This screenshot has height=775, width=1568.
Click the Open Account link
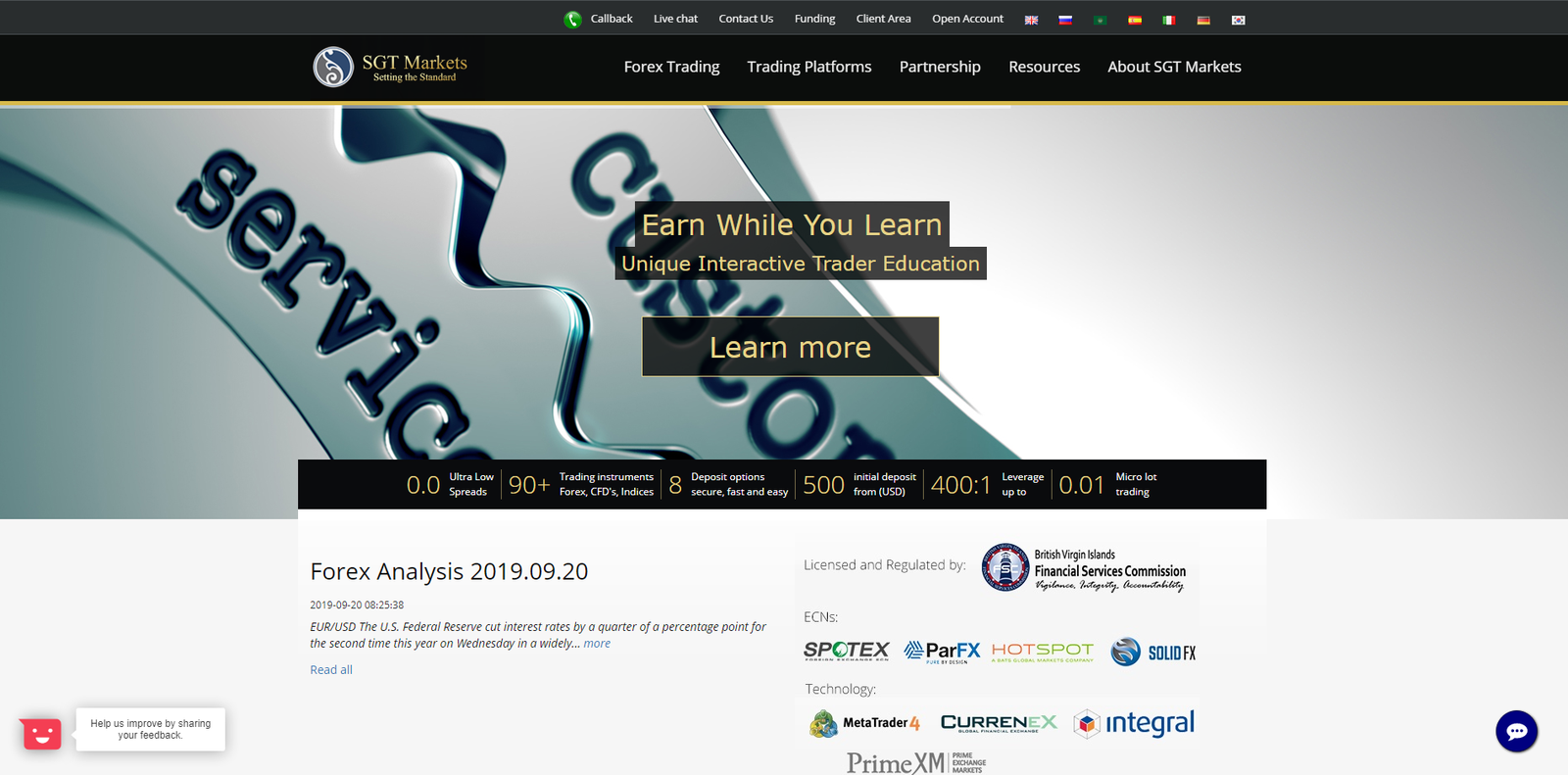pyautogui.click(x=967, y=19)
